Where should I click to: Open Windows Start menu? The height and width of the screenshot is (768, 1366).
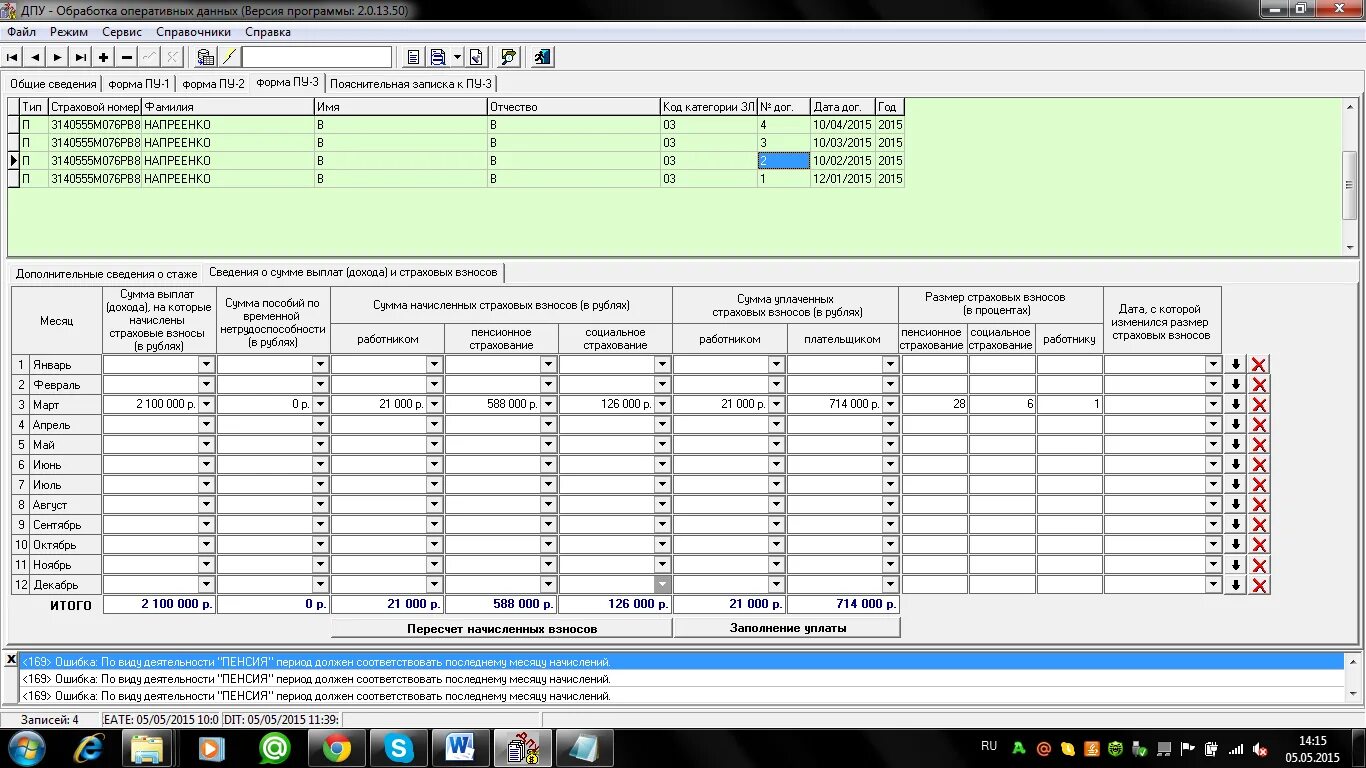click(x=26, y=748)
